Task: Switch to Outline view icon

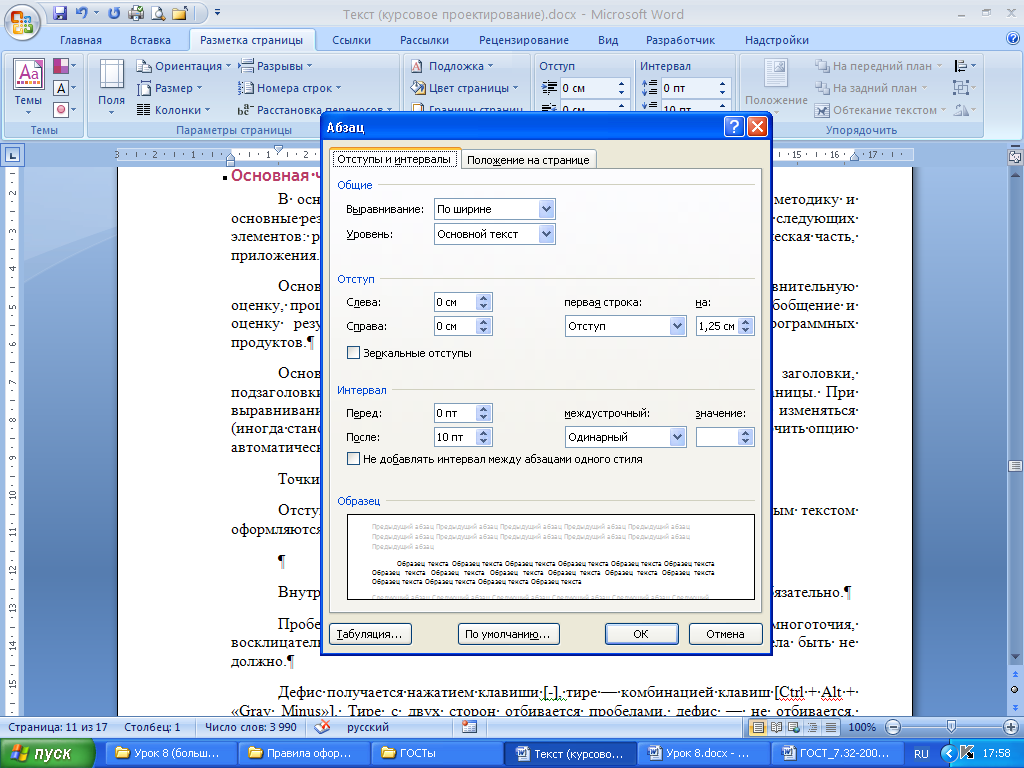Action: [812, 727]
